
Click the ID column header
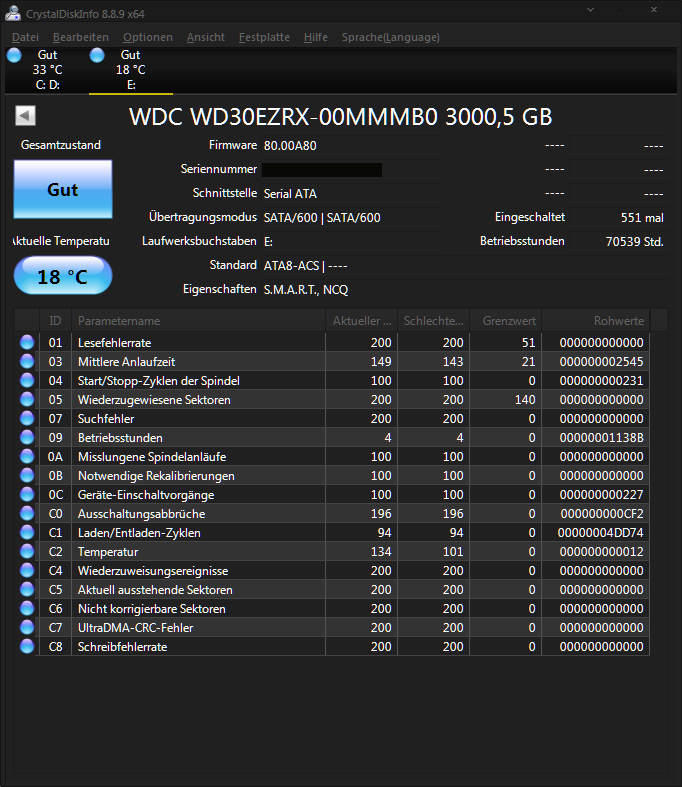coord(55,321)
